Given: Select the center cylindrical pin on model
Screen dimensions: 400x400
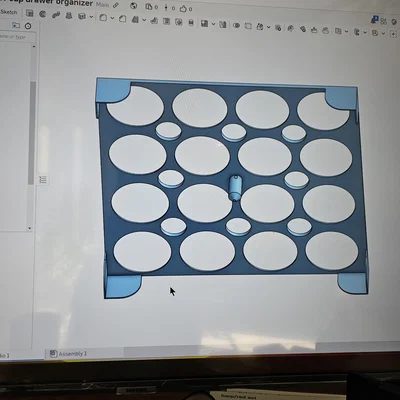Looking at the screenshot, I should point(235,188).
